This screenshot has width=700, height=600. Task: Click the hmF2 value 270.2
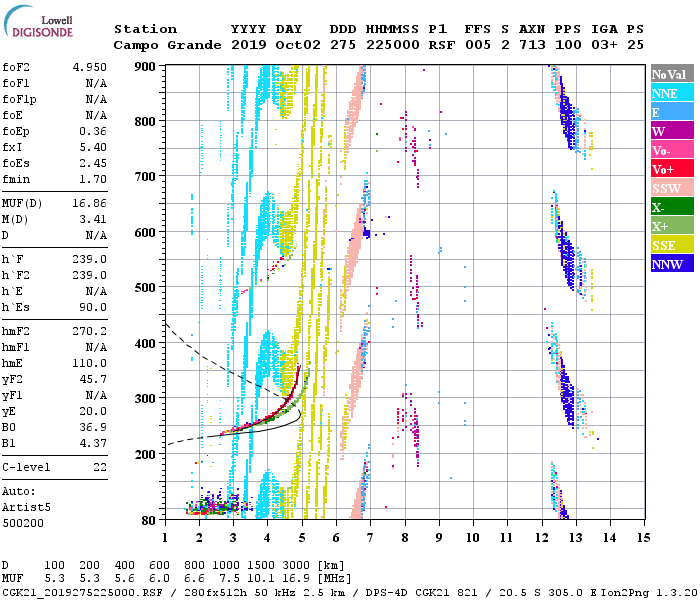pos(90,331)
